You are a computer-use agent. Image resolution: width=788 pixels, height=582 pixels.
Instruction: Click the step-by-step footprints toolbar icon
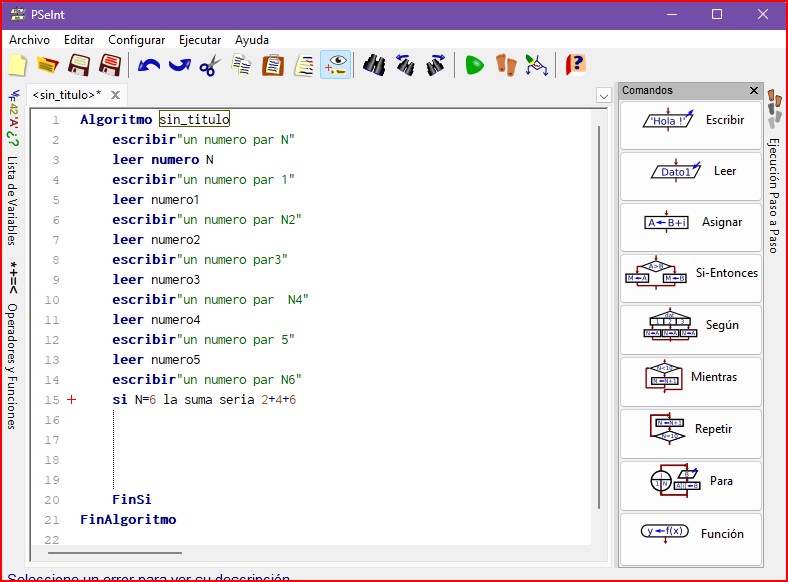pyautogui.click(x=507, y=65)
